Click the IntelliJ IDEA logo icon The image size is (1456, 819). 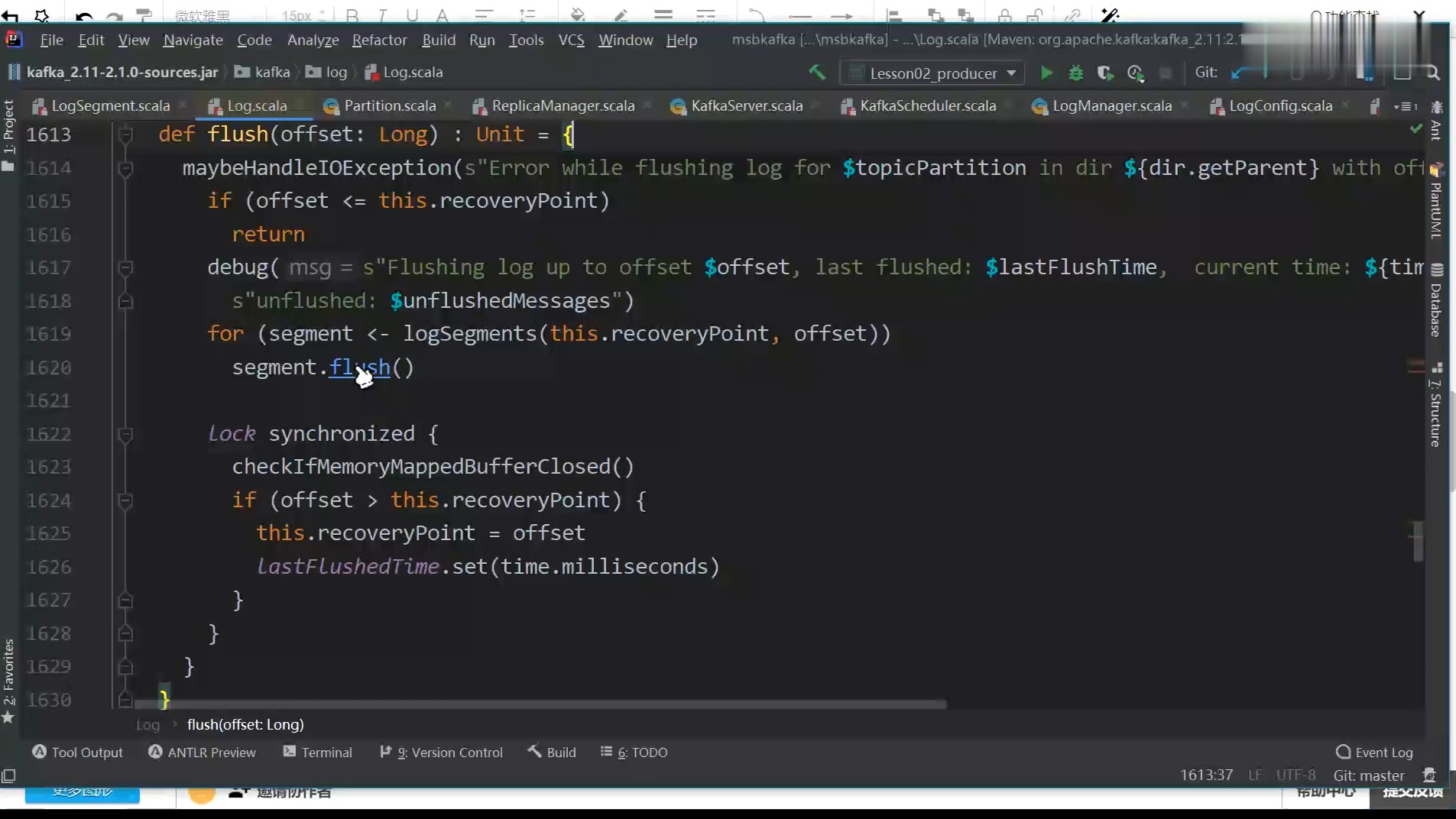[x=14, y=40]
